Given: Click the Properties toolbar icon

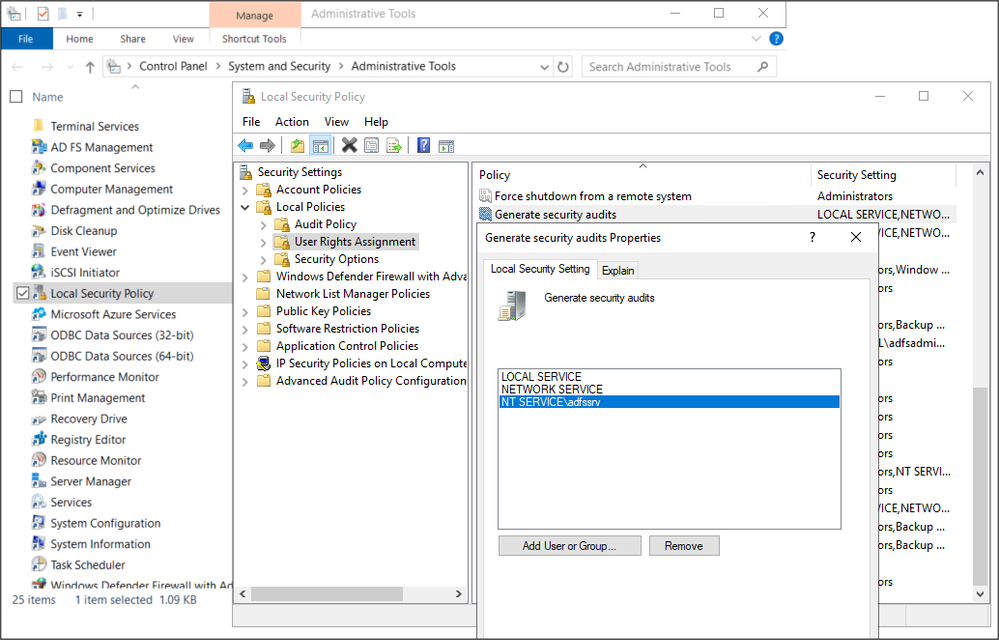Looking at the screenshot, I should coord(371,146).
